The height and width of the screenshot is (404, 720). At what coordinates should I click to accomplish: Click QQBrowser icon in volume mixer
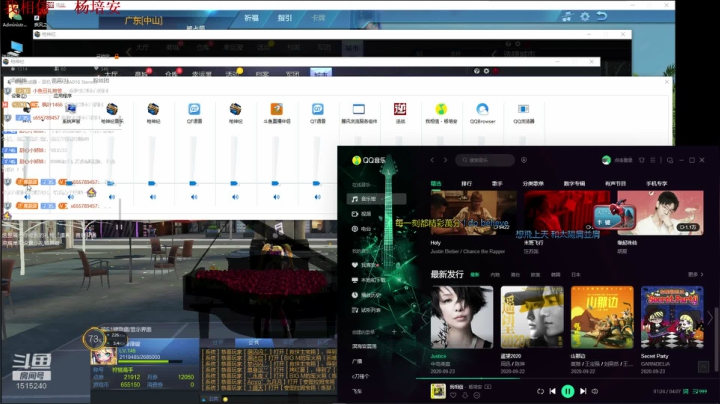tap(482, 109)
